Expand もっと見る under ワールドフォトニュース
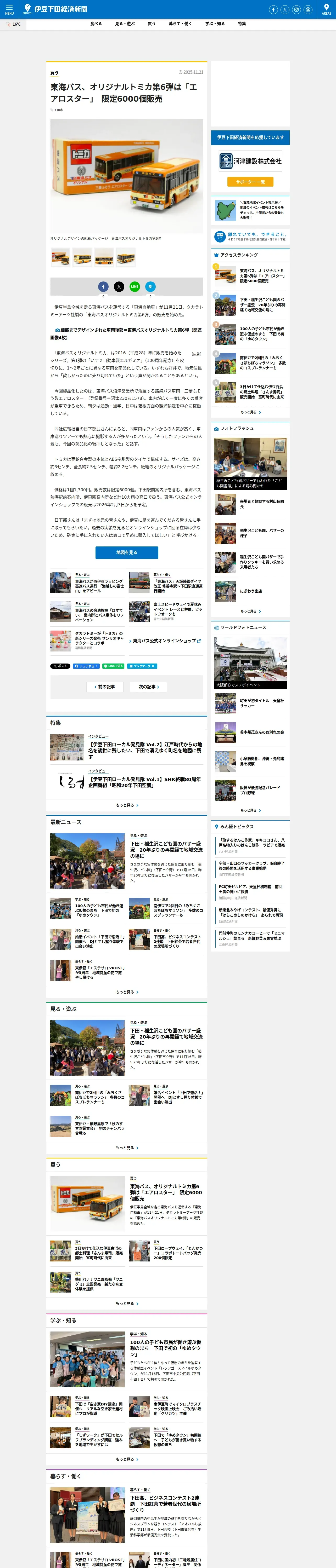Viewport: 336px width, 1568px height. 250,810
